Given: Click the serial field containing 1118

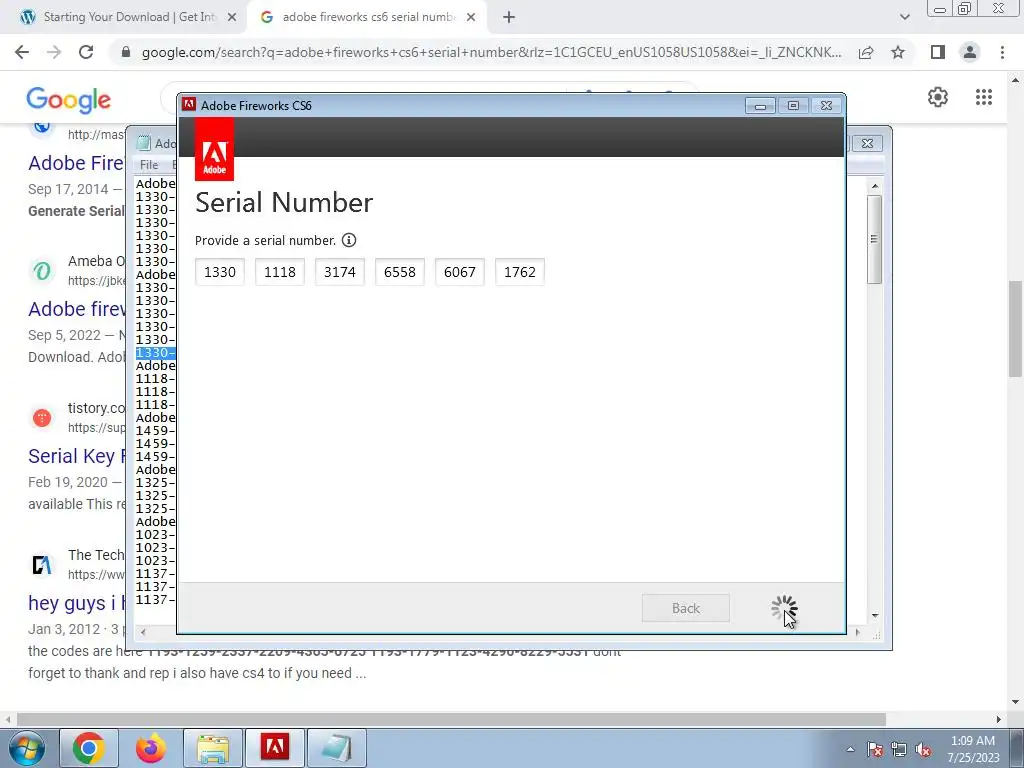Looking at the screenshot, I should point(280,272).
